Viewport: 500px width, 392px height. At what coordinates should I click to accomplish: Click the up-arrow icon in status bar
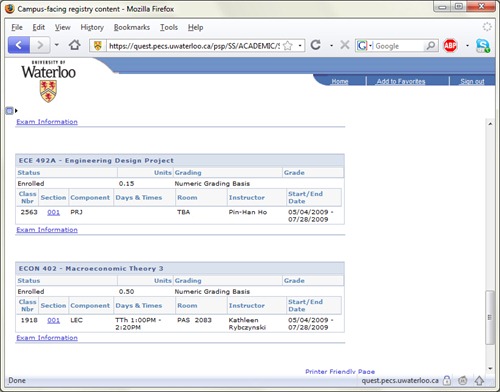[479, 380]
